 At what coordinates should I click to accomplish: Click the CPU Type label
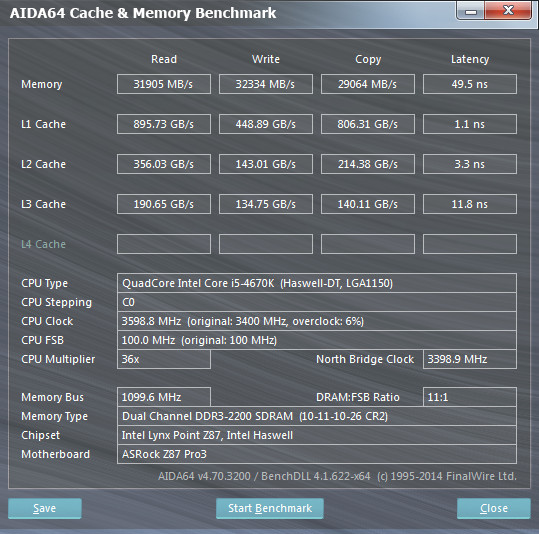(x=44, y=283)
